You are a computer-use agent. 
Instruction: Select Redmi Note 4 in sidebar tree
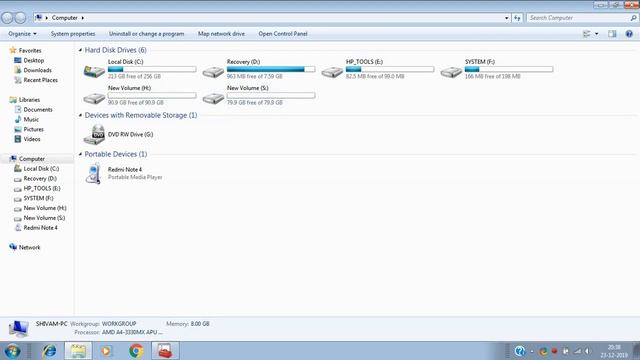point(40,227)
